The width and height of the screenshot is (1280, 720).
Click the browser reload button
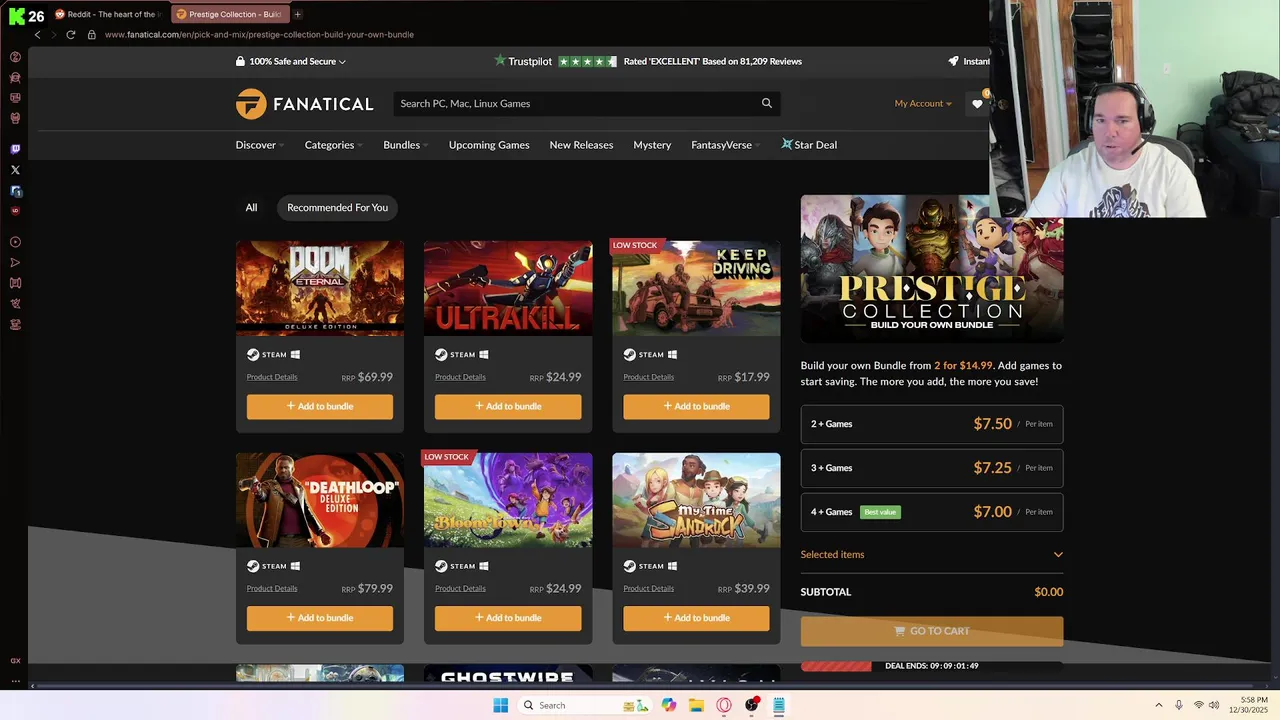coord(70,34)
